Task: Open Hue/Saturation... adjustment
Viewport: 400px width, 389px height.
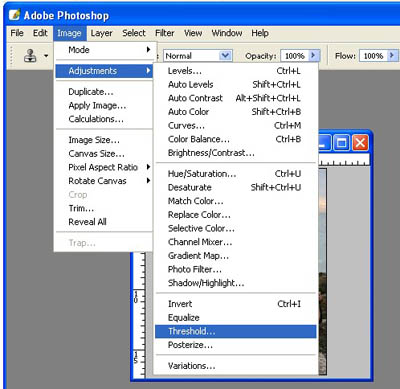Action: coord(236,174)
